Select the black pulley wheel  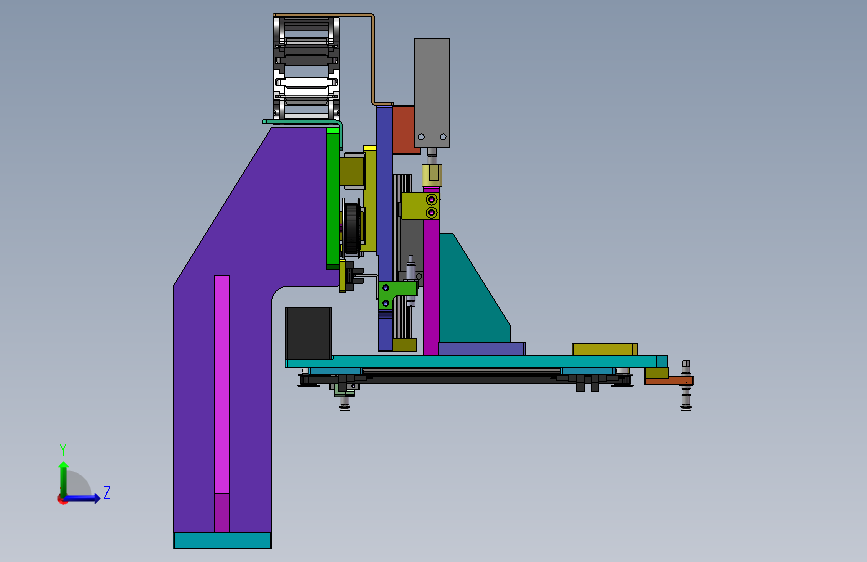(352, 228)
